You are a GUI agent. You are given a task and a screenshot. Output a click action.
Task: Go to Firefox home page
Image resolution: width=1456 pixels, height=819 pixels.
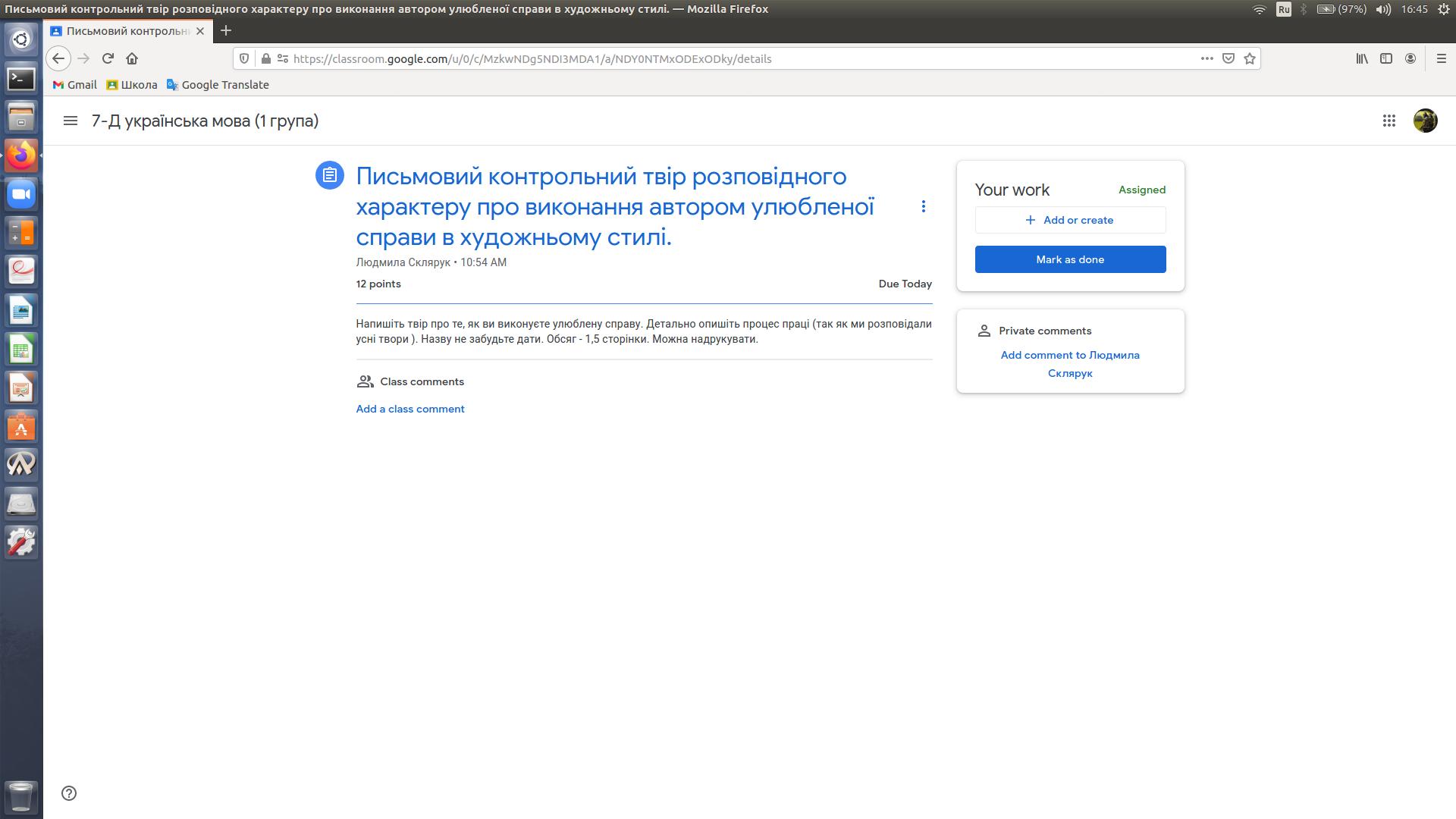click(x=132, y=58)
